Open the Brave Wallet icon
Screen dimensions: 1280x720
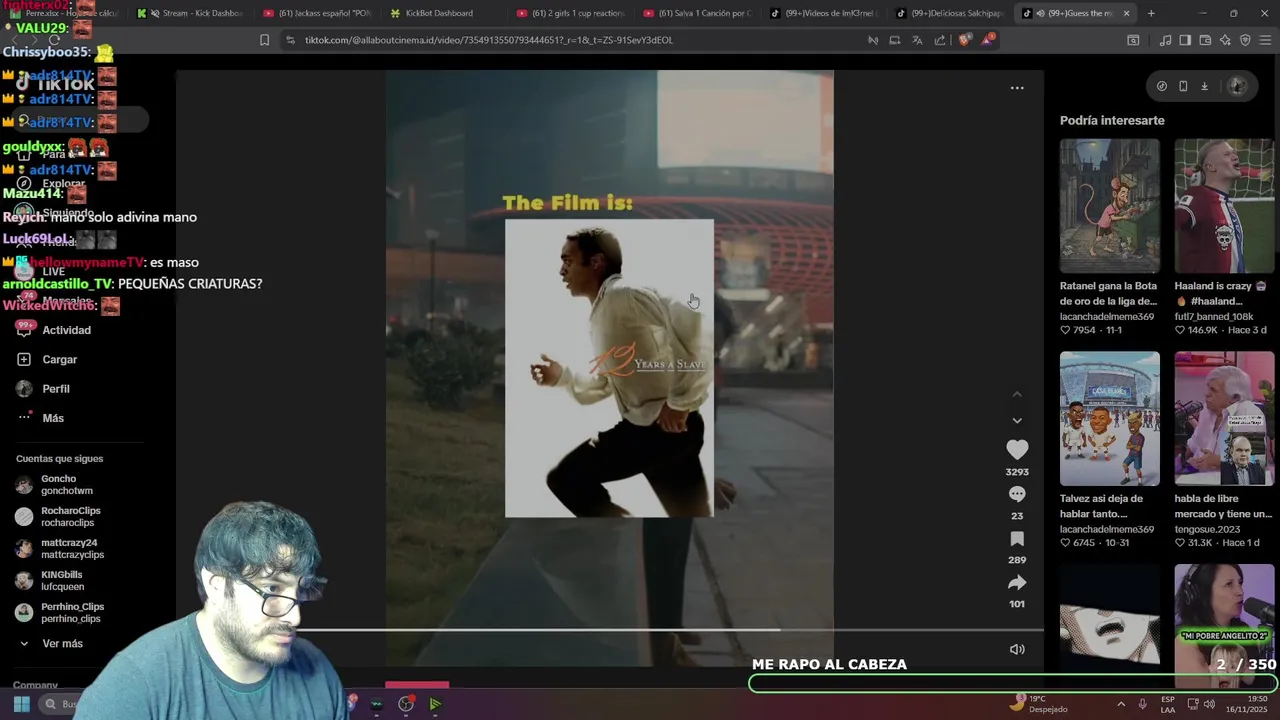click(1205, 40)
